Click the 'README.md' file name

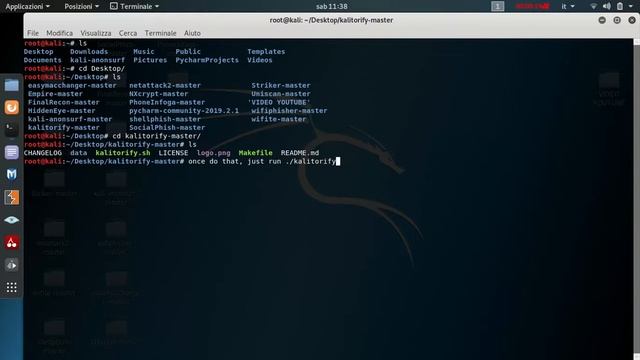pyautogui.click(x=300, y=153)
